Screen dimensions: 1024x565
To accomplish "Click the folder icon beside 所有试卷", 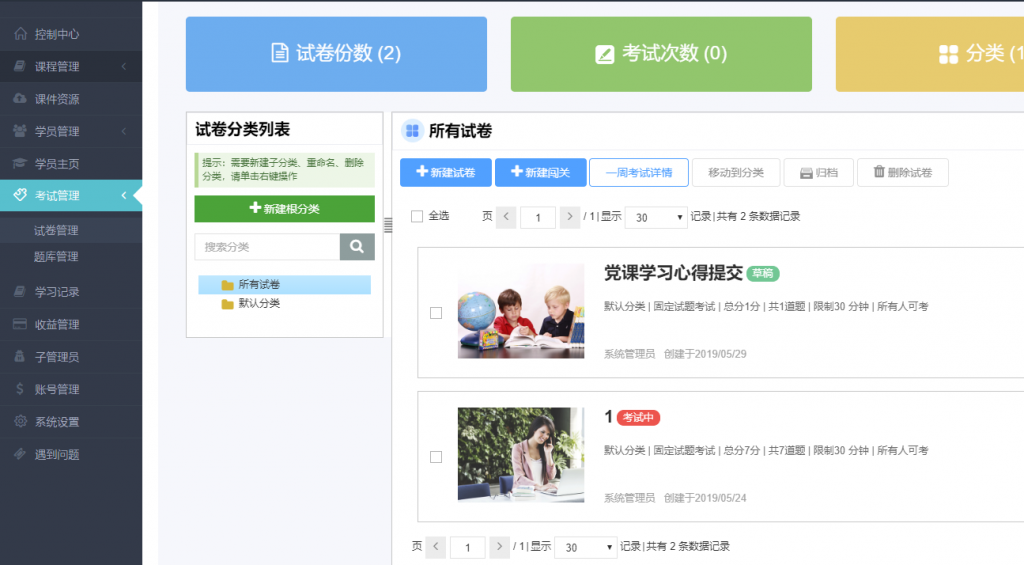I will click(227, 285).
